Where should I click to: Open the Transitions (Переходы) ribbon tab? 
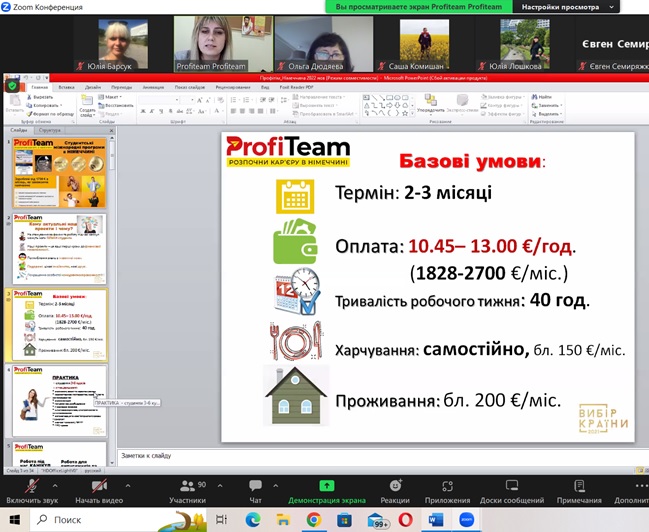(x=121, y=87)
